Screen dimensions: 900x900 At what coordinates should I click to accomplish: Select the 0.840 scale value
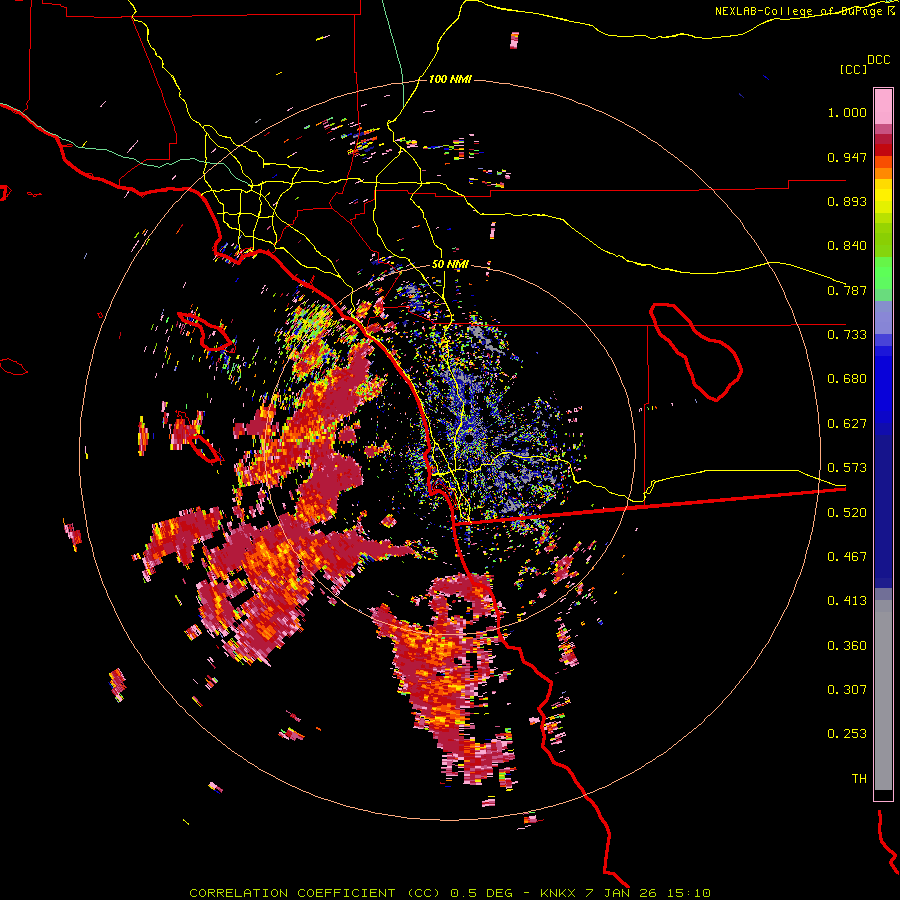point(847,246)
